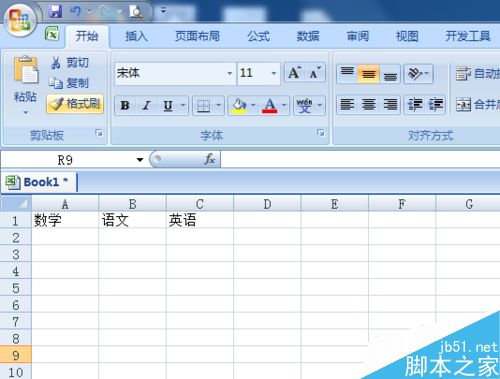
Task: Open the text orientation tool
Action: click(x=418, y=74)
